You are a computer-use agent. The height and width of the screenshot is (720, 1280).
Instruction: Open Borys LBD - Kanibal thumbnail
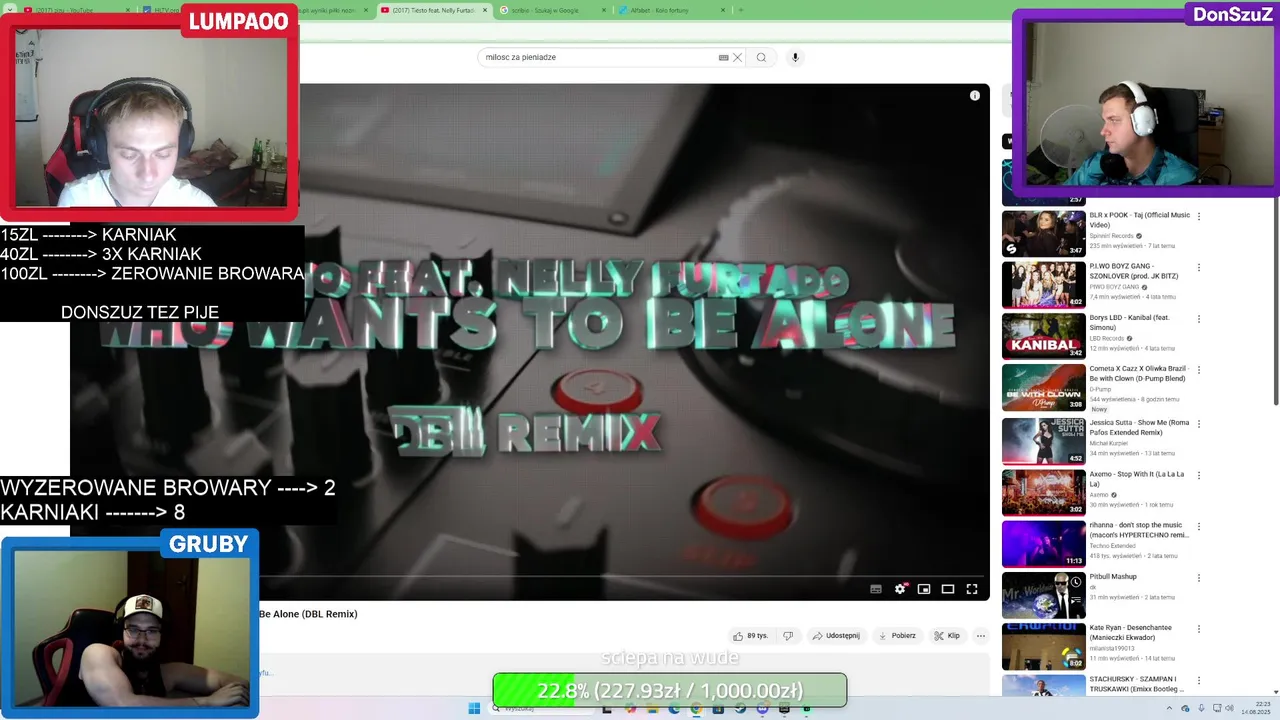coord(1043,337)
